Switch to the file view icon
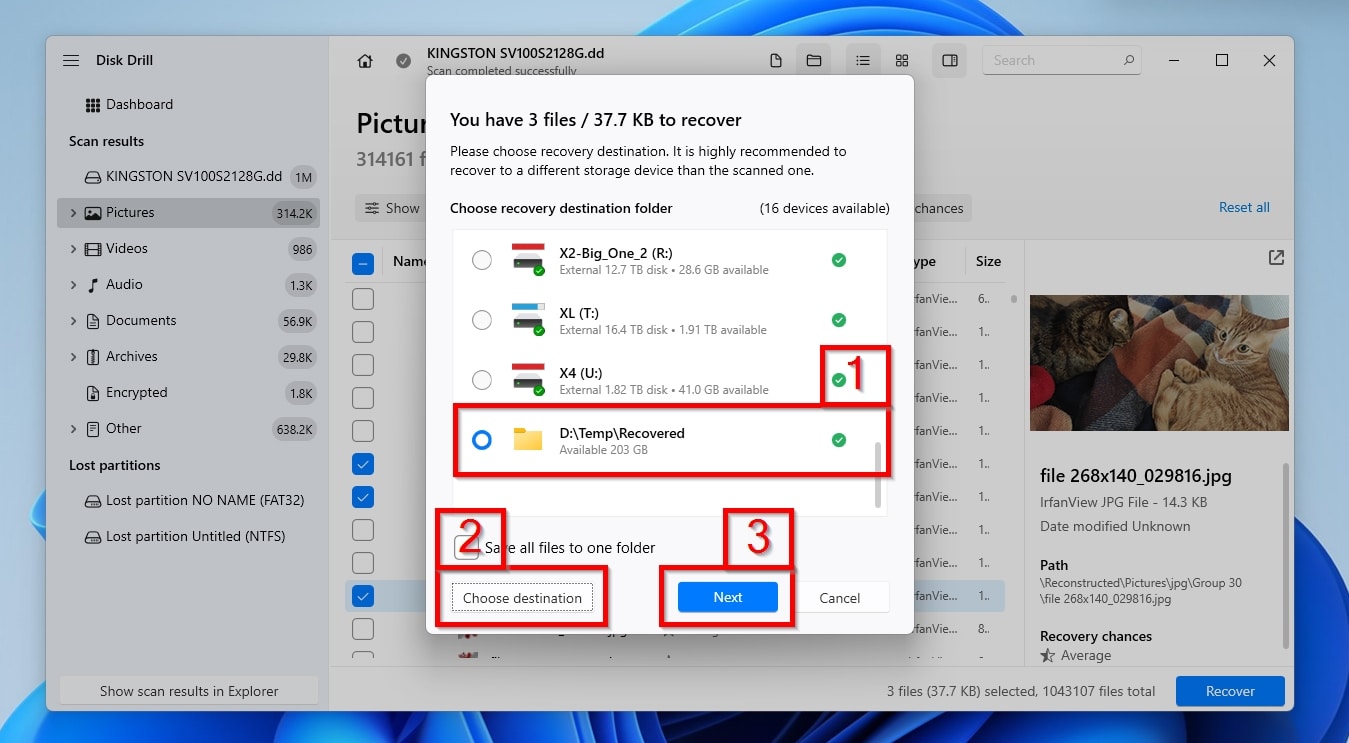The image size is (1349, 743). click(776, 61)
